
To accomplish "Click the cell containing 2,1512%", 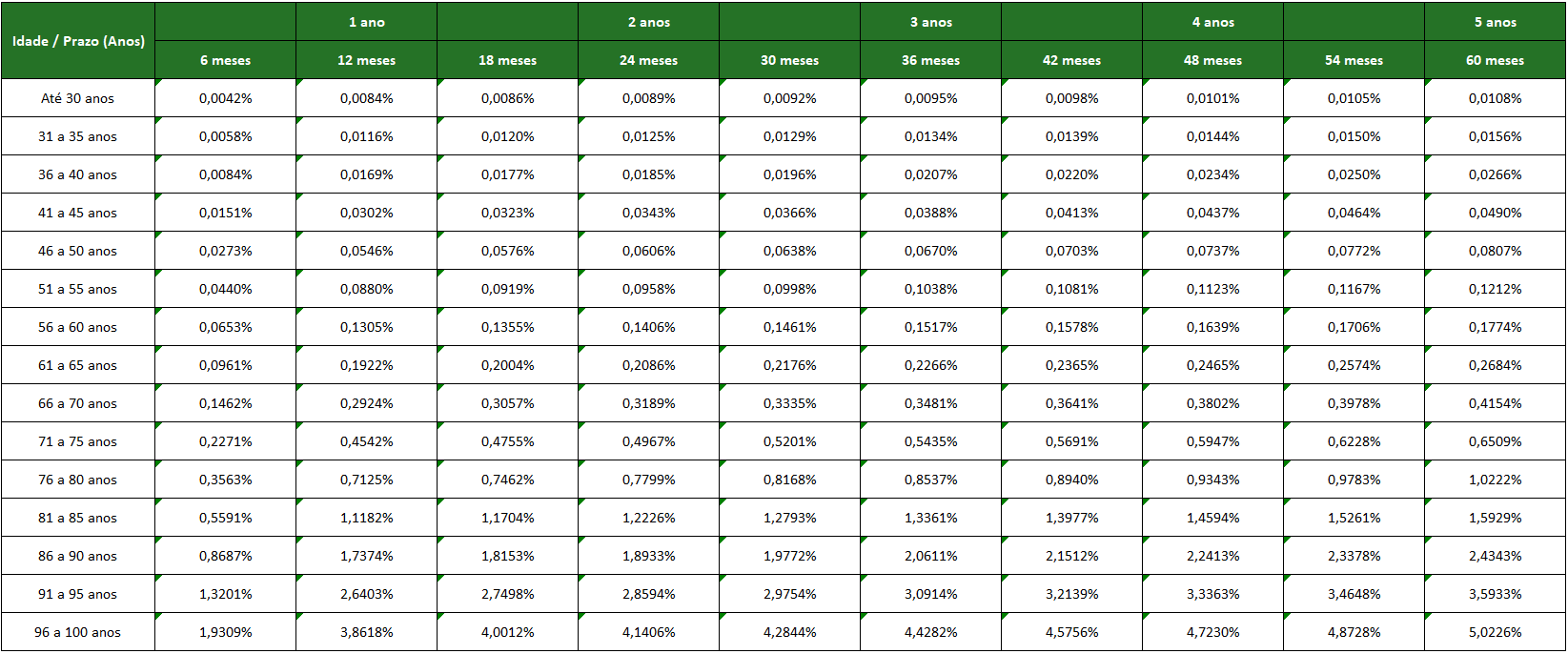I will [x=1071, y=556].
